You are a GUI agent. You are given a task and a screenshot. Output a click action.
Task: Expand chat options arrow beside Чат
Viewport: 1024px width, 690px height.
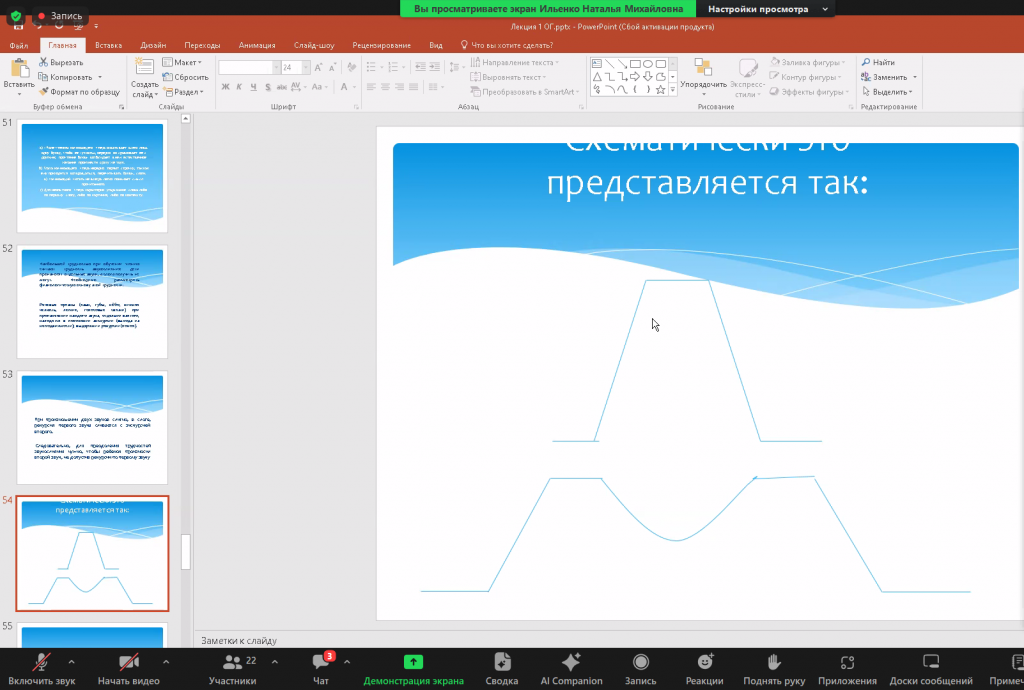pyautogui.click(x=347, y=662)
